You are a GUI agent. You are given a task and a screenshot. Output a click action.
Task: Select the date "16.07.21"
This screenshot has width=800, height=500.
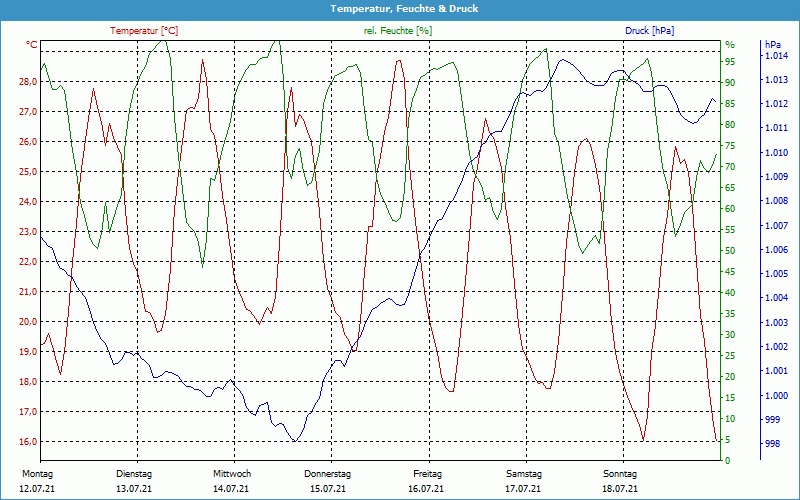tap(426, 489)
